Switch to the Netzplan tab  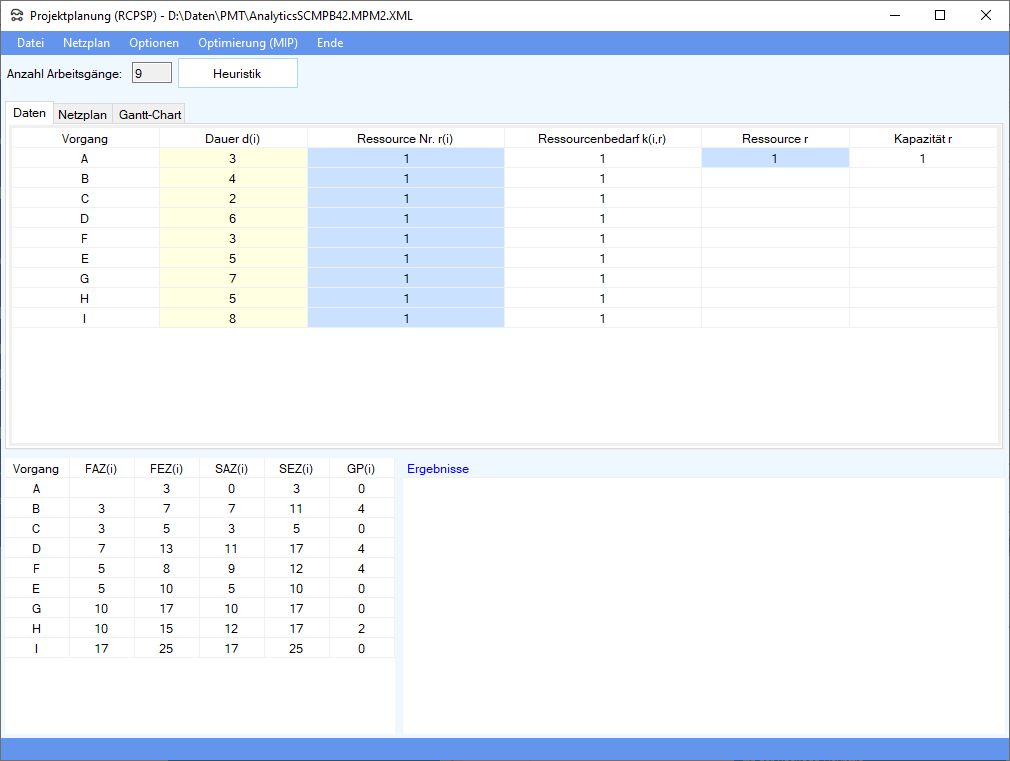(82, 115)
